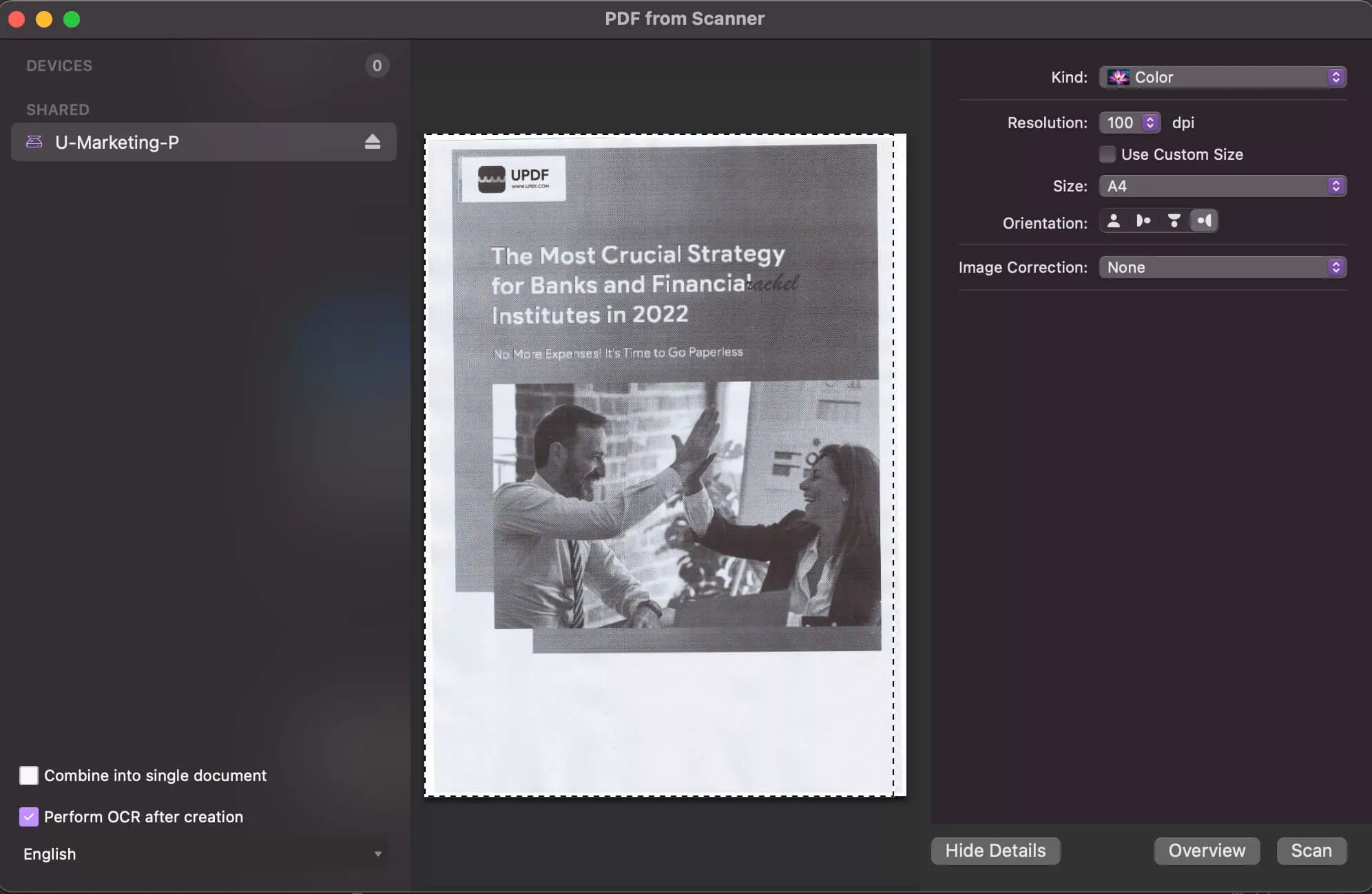Select the landscape orientation icon
This screenshot has height=894, width=1372.
click(x=1144, y=221)
